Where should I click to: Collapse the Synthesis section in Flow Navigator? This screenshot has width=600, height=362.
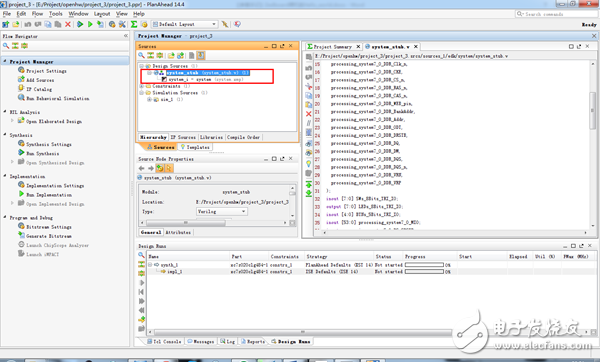click(x=5, y=135)
